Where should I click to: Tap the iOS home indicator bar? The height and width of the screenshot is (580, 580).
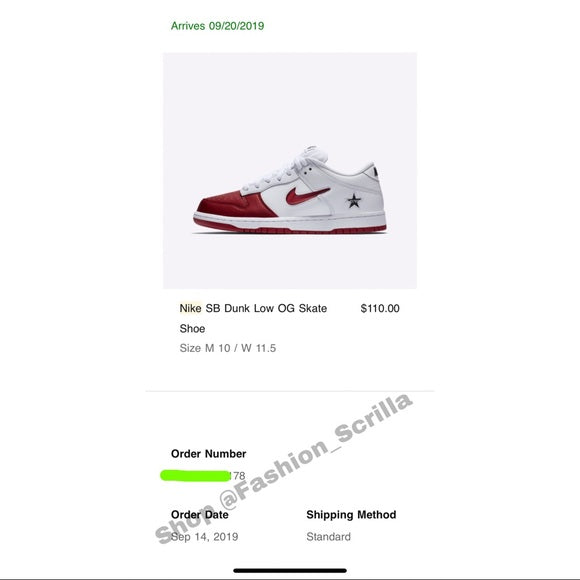coord(290,570)
